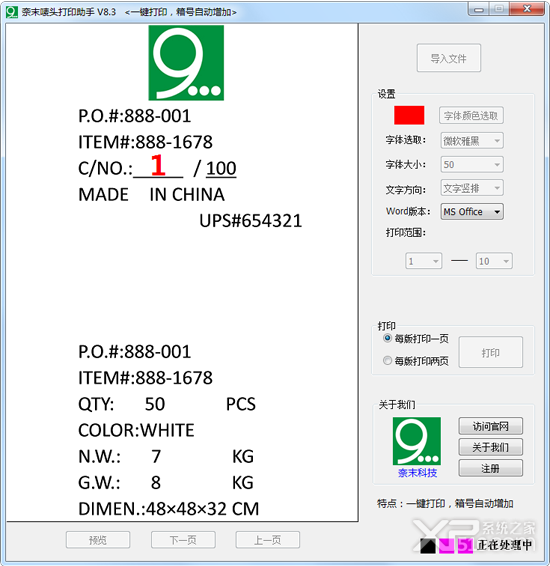Click the 打印 print button
Viewport: 550px width, 566px height.
(490, 352)
